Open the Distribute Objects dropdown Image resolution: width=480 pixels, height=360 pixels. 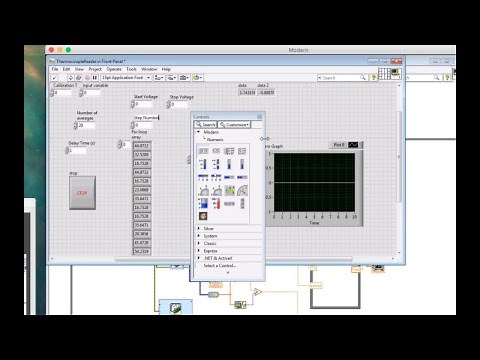[x=172, y=78]
